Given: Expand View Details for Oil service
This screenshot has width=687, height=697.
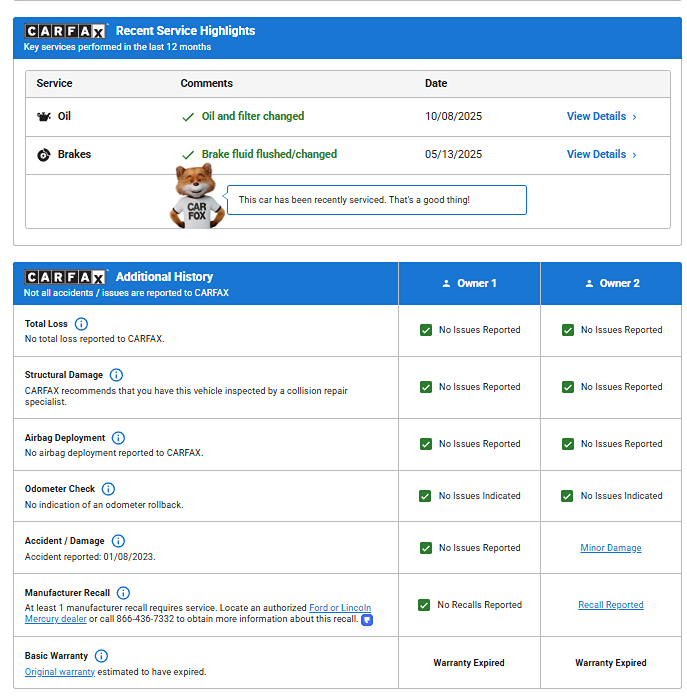Looking at the screenshot, I should (601, 117).
